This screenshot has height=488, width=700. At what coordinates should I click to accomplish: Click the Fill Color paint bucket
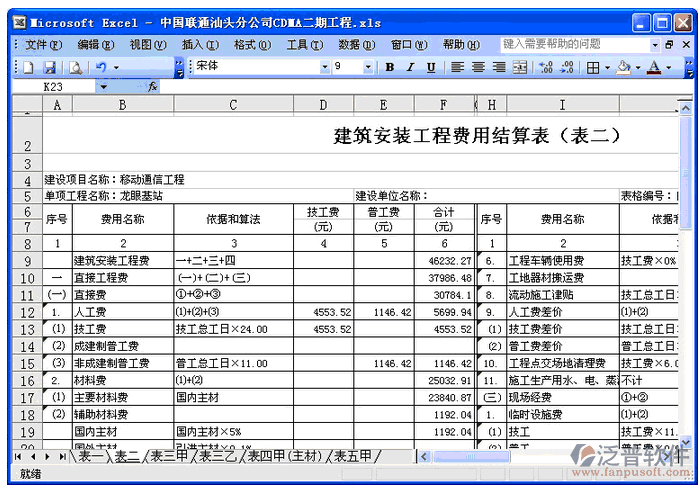pos(623,67)
